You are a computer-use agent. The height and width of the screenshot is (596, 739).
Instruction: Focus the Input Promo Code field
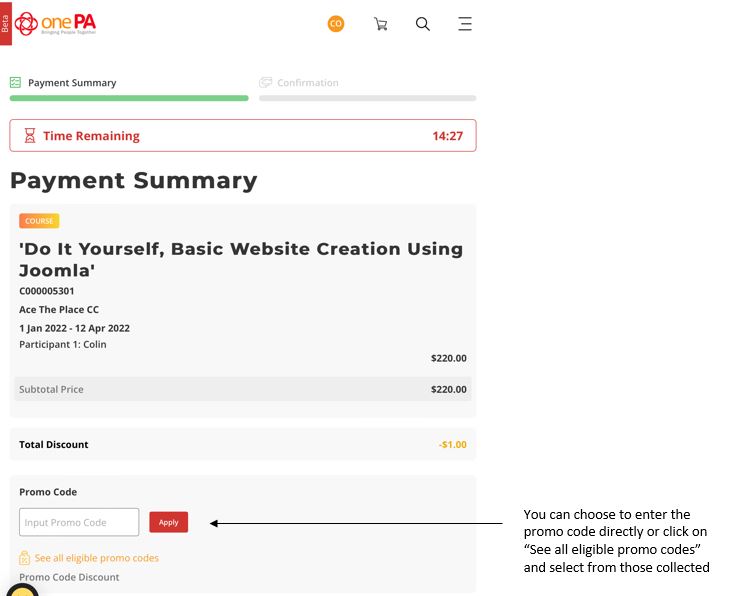(x=79, y=522)
